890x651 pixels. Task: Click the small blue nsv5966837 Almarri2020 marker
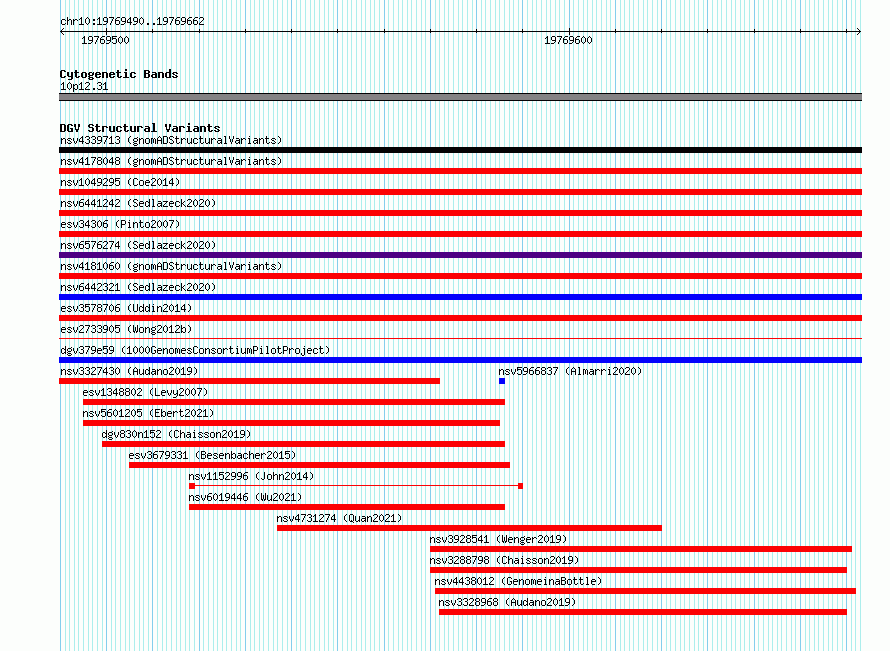click(502, 381)
